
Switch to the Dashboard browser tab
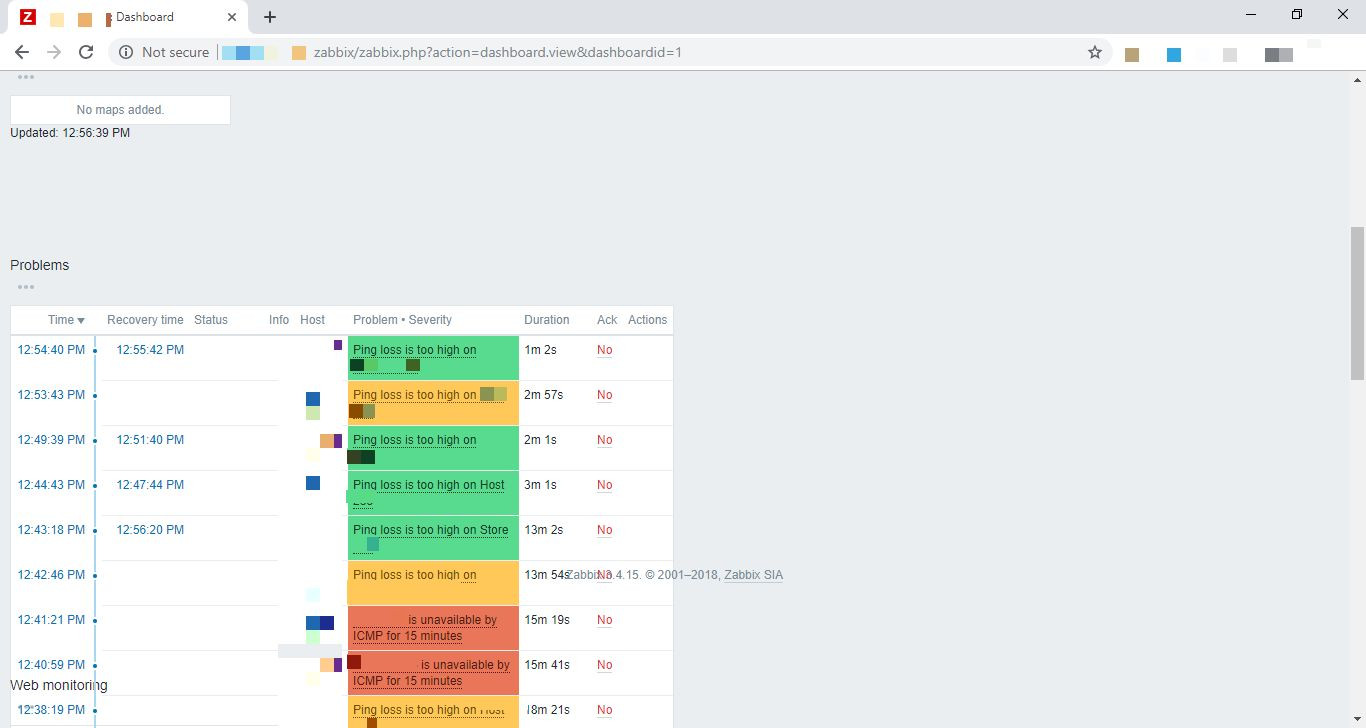point(143,16)
